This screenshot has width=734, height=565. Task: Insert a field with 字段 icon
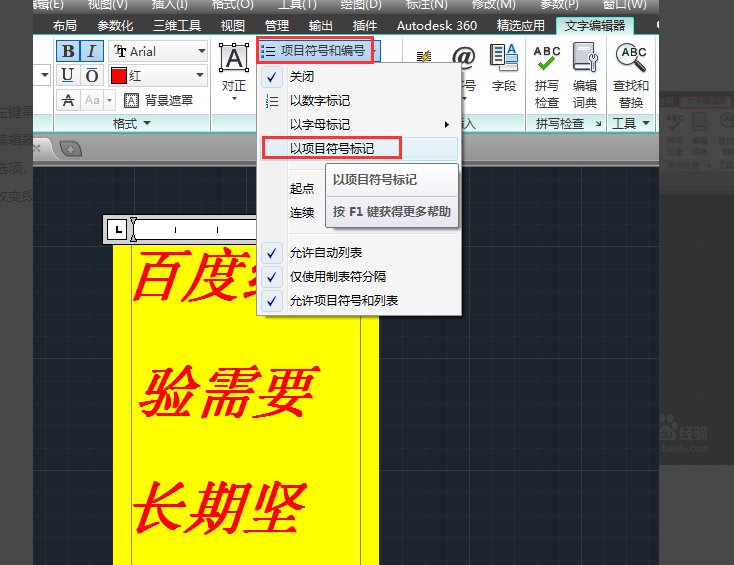(x=504, y=66)
